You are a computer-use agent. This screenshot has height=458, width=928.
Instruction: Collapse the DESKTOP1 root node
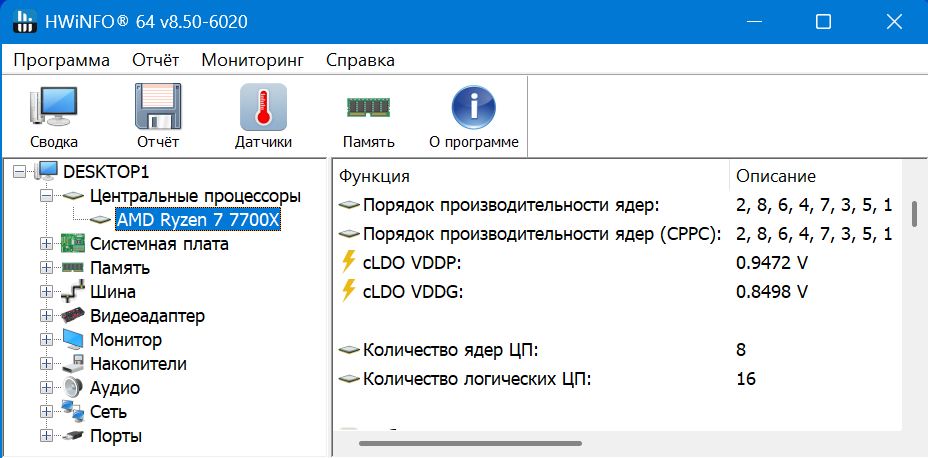(x=20, y=172)
